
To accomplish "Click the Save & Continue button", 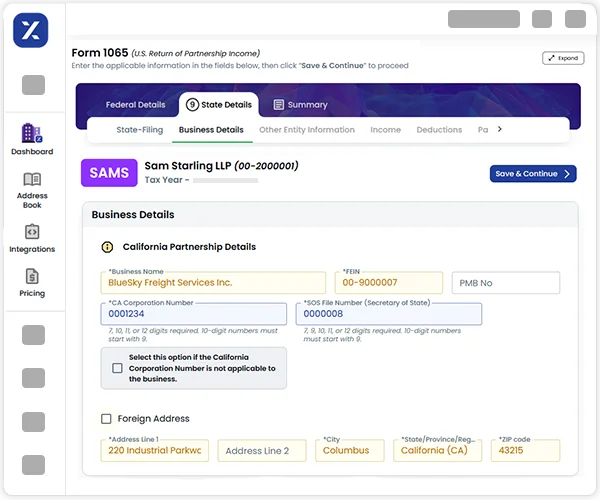I will point(533,174).
